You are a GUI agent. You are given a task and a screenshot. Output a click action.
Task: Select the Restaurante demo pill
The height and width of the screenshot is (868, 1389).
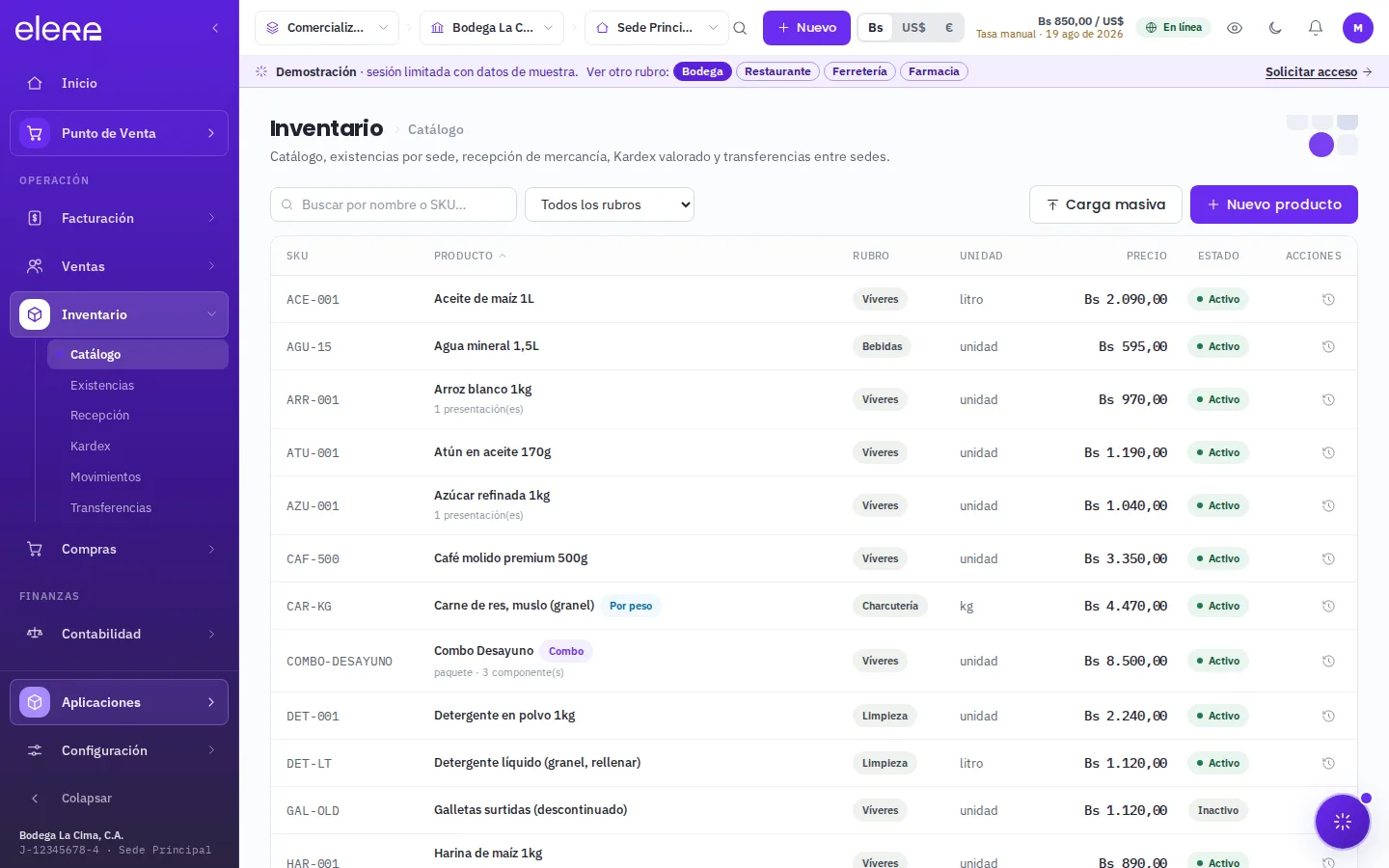[777, 71]
